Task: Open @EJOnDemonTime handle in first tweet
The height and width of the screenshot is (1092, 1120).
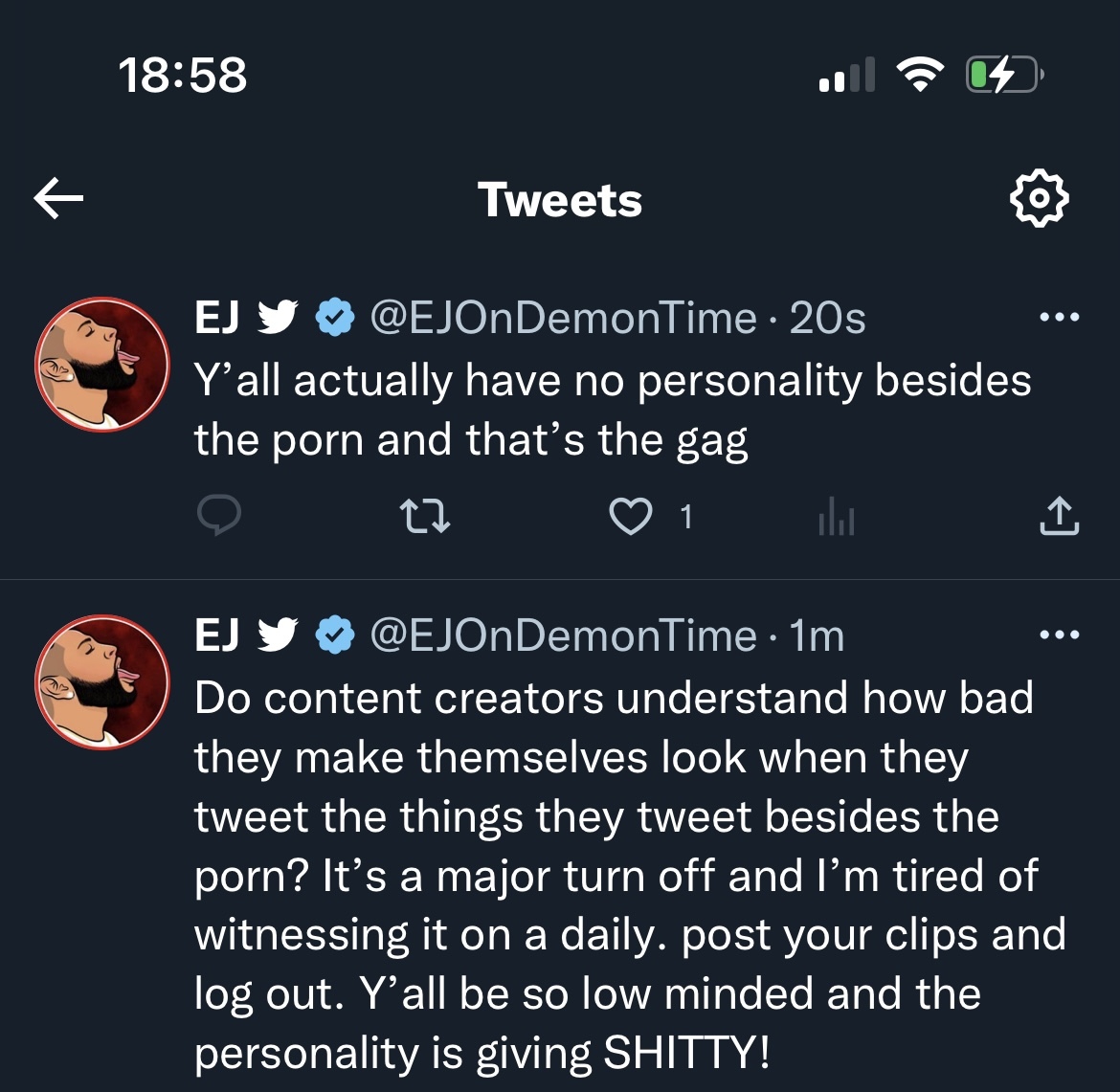Action: (563, 318)
